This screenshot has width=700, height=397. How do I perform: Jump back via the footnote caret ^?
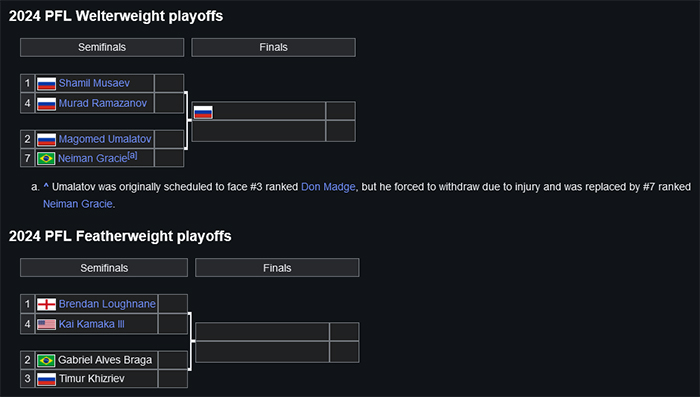pos(46,186)
